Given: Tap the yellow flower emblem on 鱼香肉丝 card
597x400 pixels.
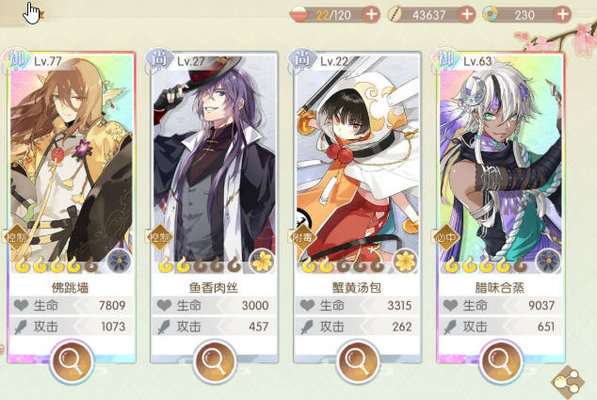Looking at the screenshot, I should tap(262, 261).
